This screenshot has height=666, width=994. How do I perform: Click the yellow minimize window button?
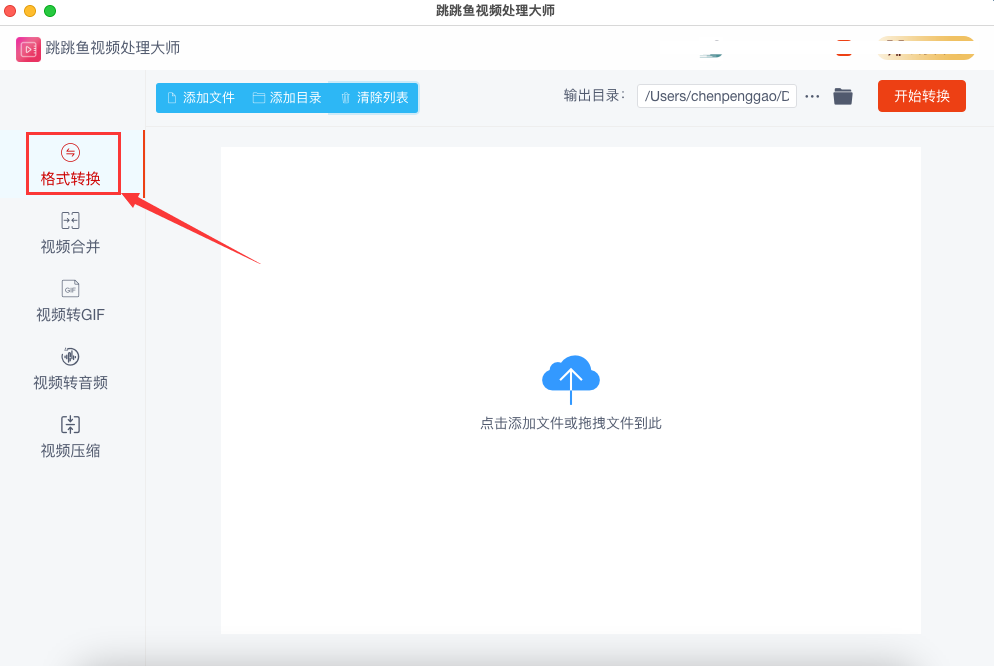pyautogui.click(x=30, y=11)
